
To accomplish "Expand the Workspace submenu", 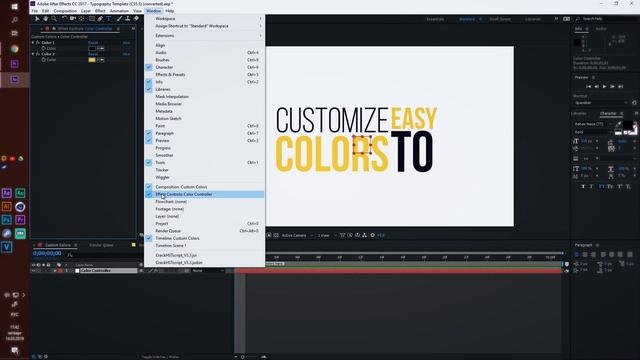I will tap(204, 19).
